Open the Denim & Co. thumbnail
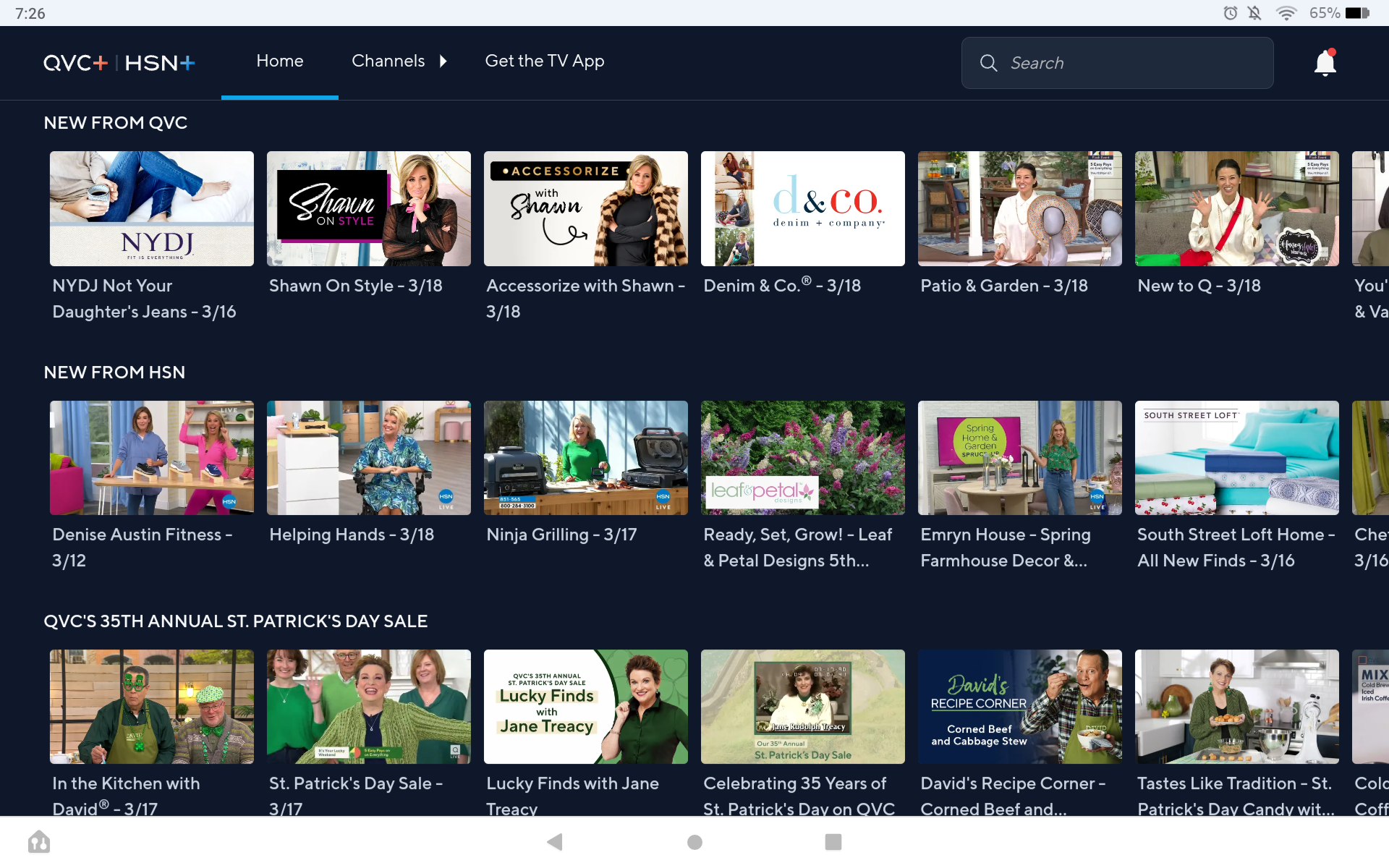Viewport: 1389px width, 868px height. (802, 208)
